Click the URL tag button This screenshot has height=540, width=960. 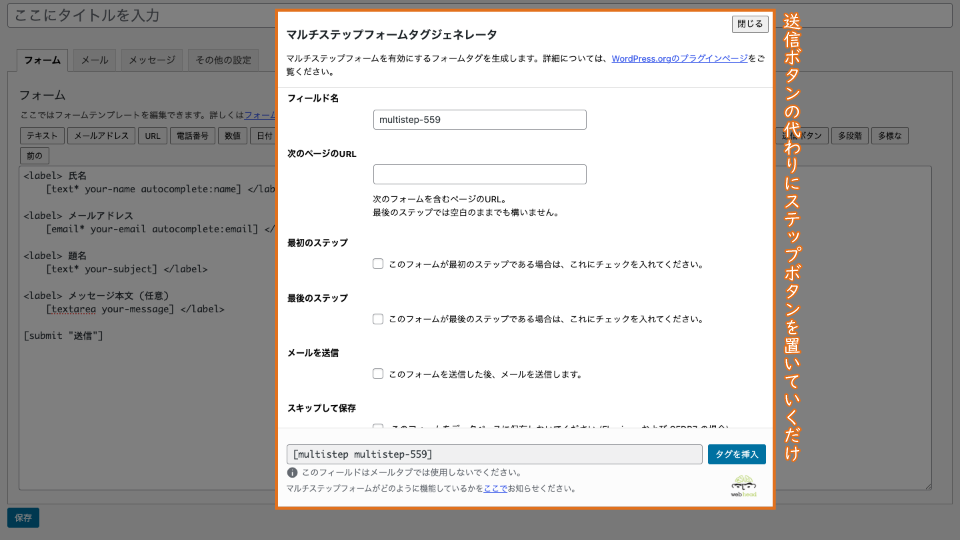pyautogui.click(x=152, y=136)
